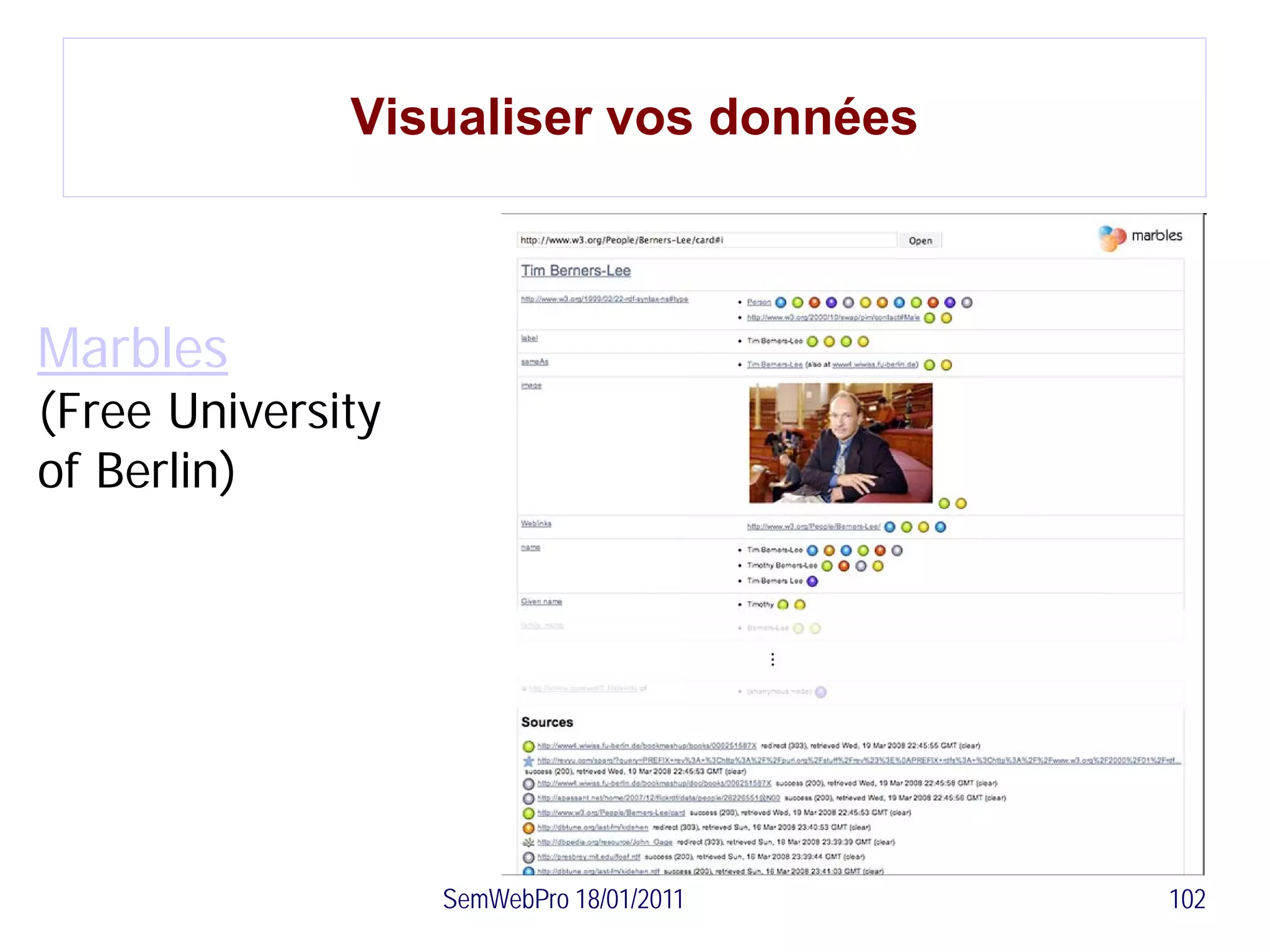1270x952 pixels.
Task: Click yellow marble next to contact#Male link
Action: pos(946,318)
